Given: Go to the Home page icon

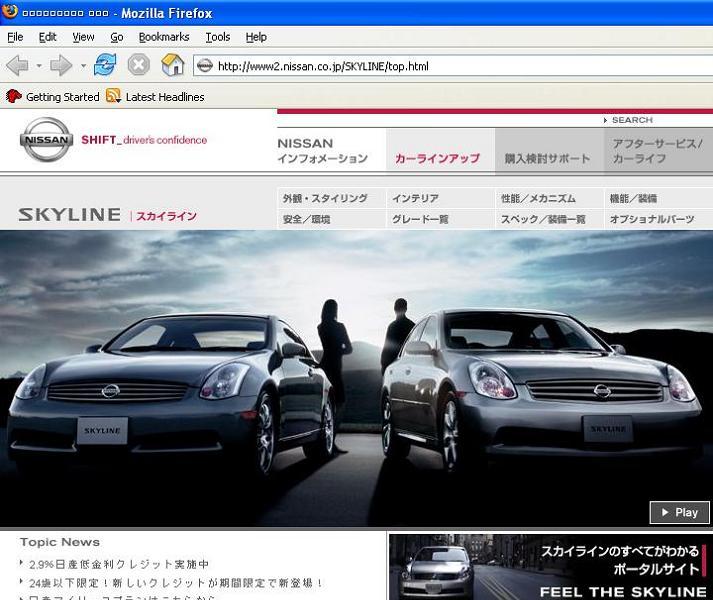Looking at the screenshot, I should pyautogui.click(x=173, y=66).
